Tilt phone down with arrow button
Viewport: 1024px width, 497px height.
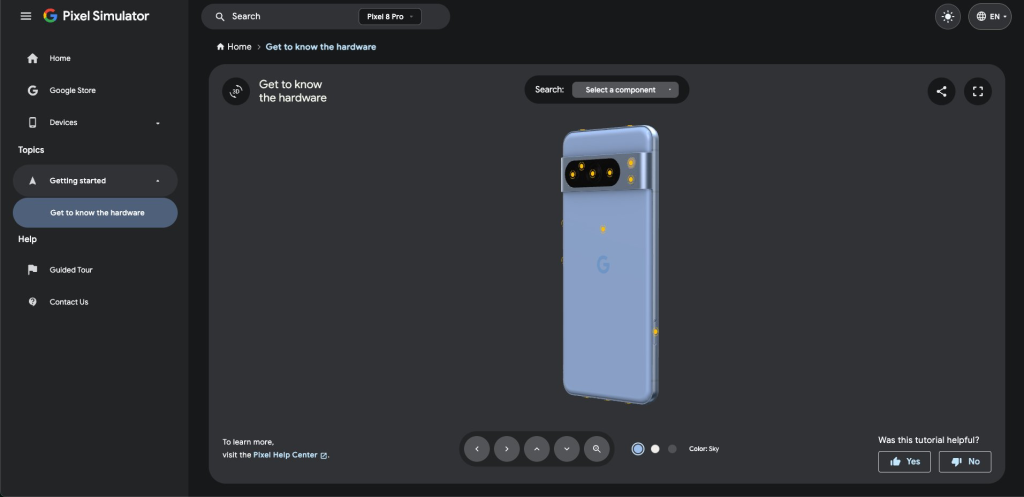567,449
